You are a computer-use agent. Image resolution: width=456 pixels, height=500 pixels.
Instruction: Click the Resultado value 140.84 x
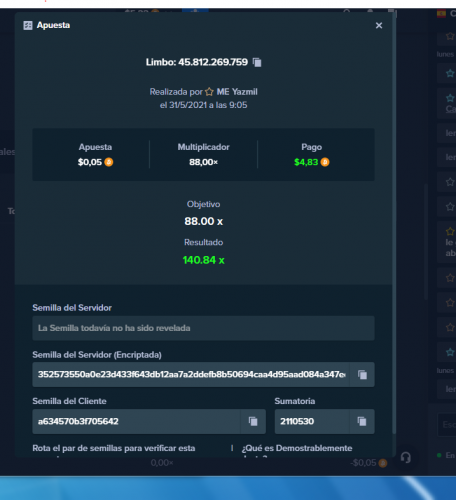pyautogui.click(x=203, y=260)
